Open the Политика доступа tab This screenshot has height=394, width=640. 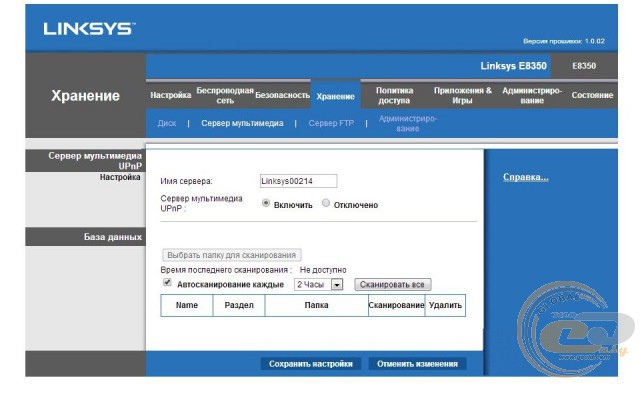[394, 95]
